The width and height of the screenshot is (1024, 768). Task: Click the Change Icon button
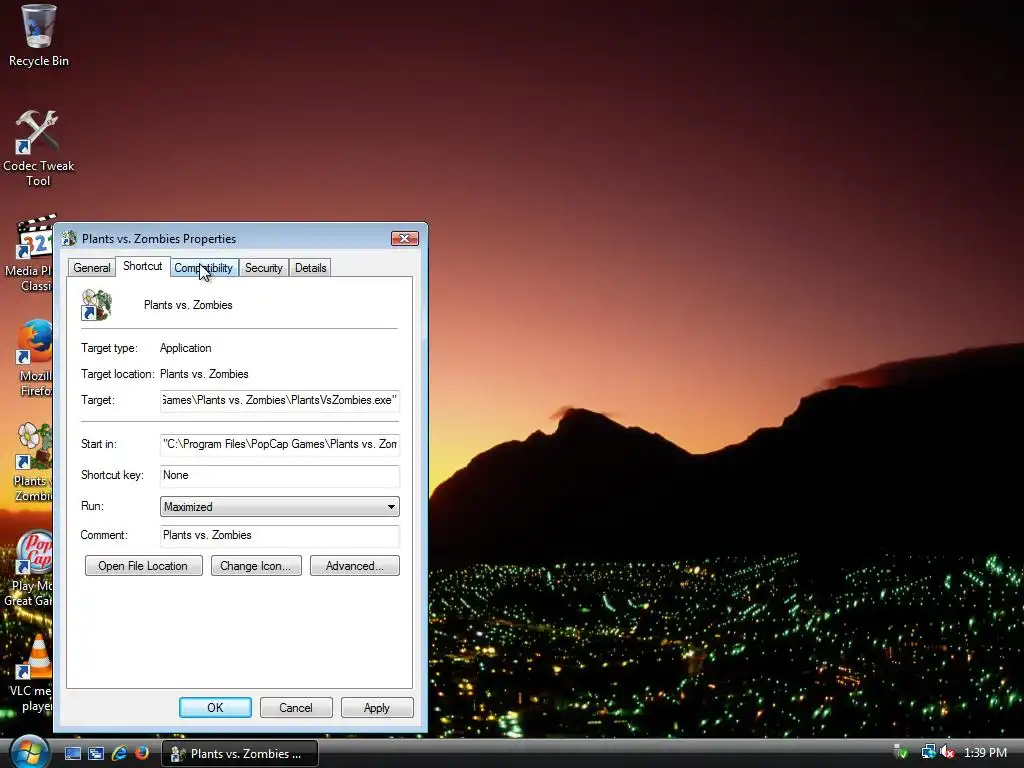coord(256,566)
